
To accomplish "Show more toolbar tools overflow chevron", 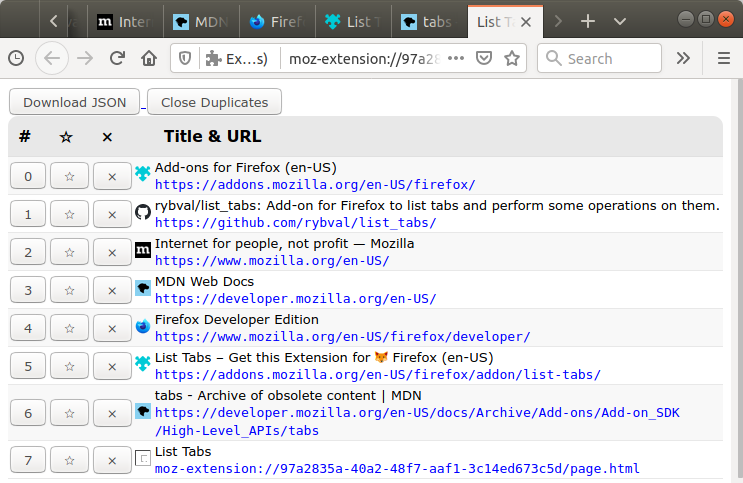I will click(x=683, y=58).
